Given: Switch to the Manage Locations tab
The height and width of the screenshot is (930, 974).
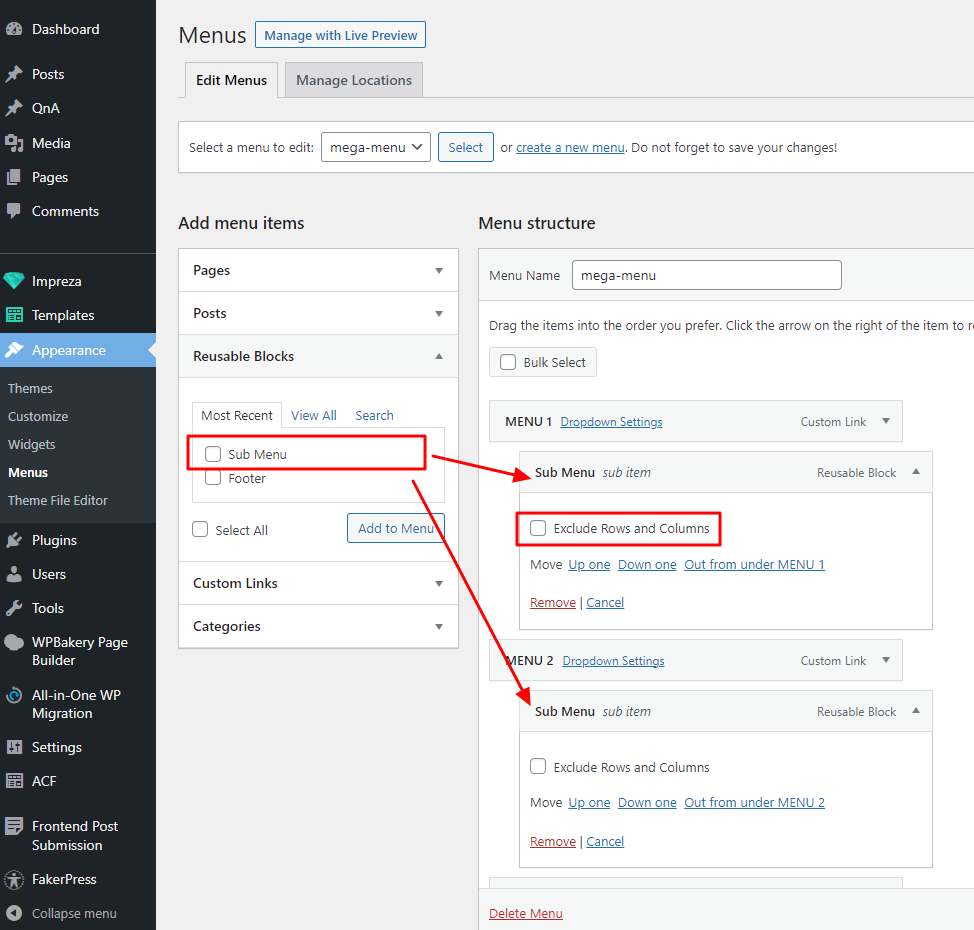Looking at the screenshot, I should point(353,80).
